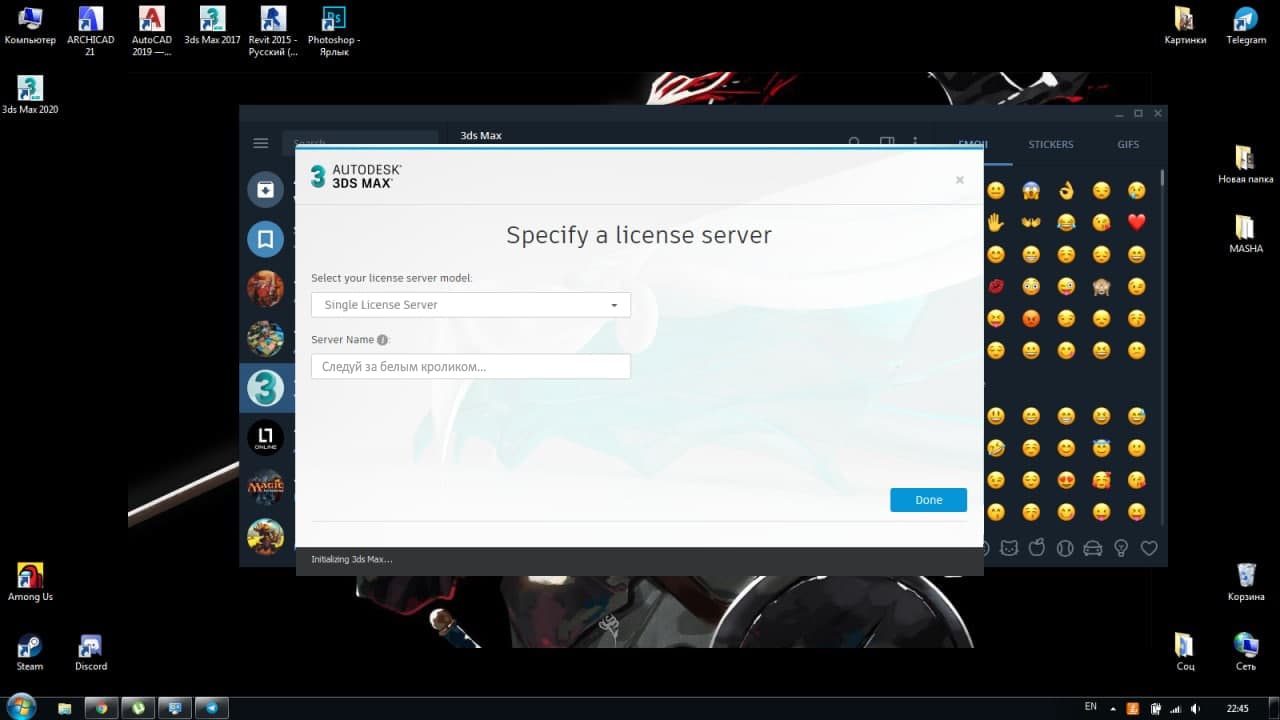Select the 3ds Max chat avatar in Telegram
Image resolution: width=1280 pixels, height=720 pixels.
(x=265, y=388)
